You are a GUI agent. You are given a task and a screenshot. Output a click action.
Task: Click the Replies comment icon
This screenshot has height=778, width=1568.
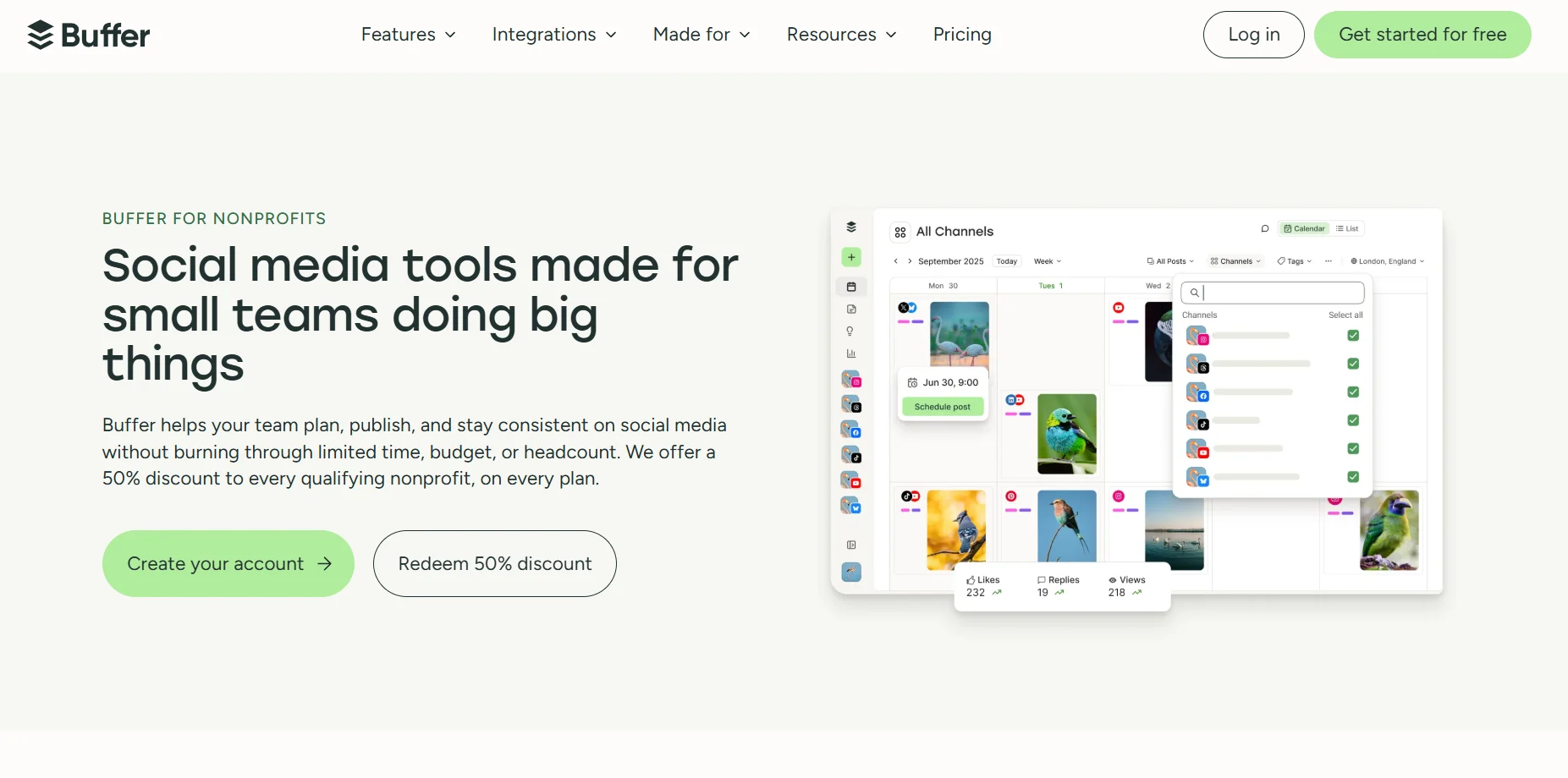(1042, 580)
